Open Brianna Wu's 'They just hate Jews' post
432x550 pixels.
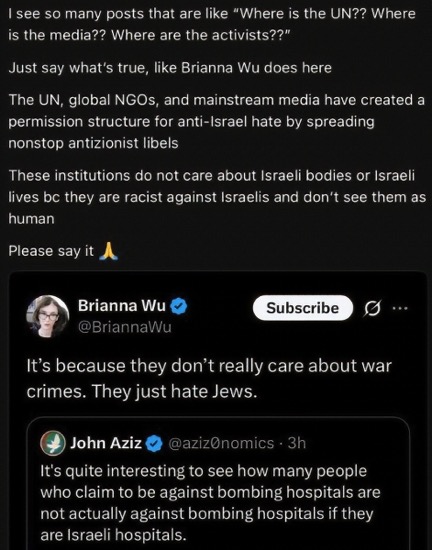pos(209,378)
